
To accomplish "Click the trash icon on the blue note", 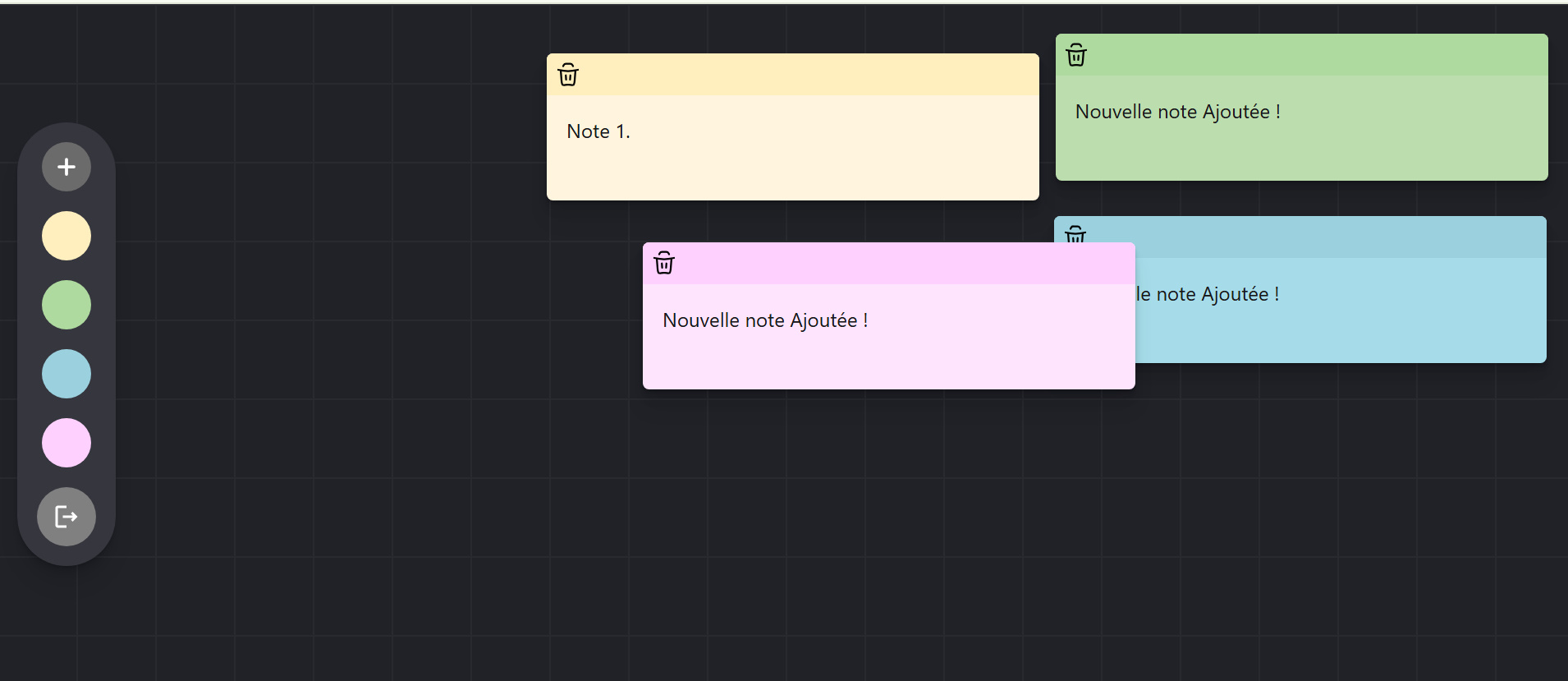I will (x=1075, y=237).
